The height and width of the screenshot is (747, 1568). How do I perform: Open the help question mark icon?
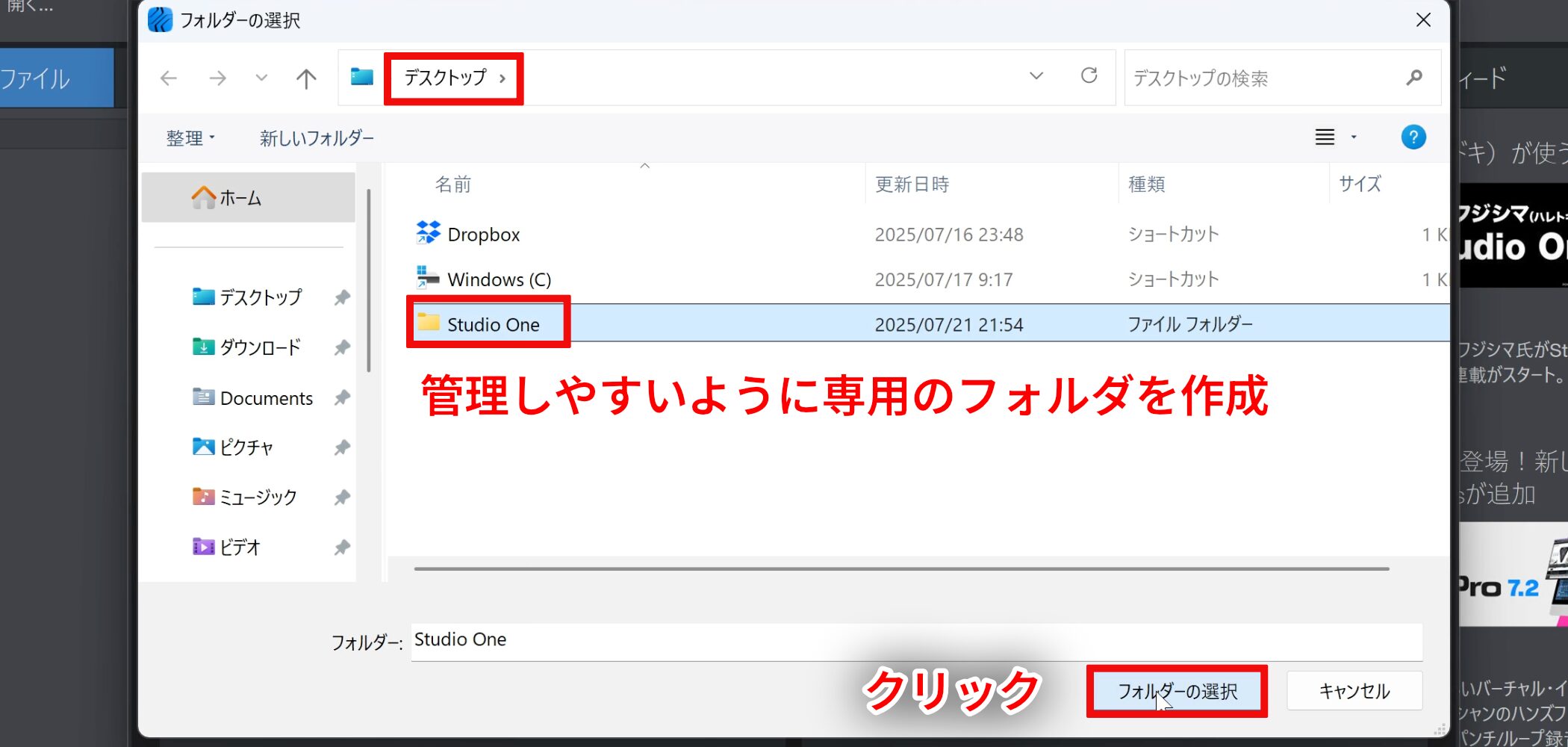point(1413,137)
